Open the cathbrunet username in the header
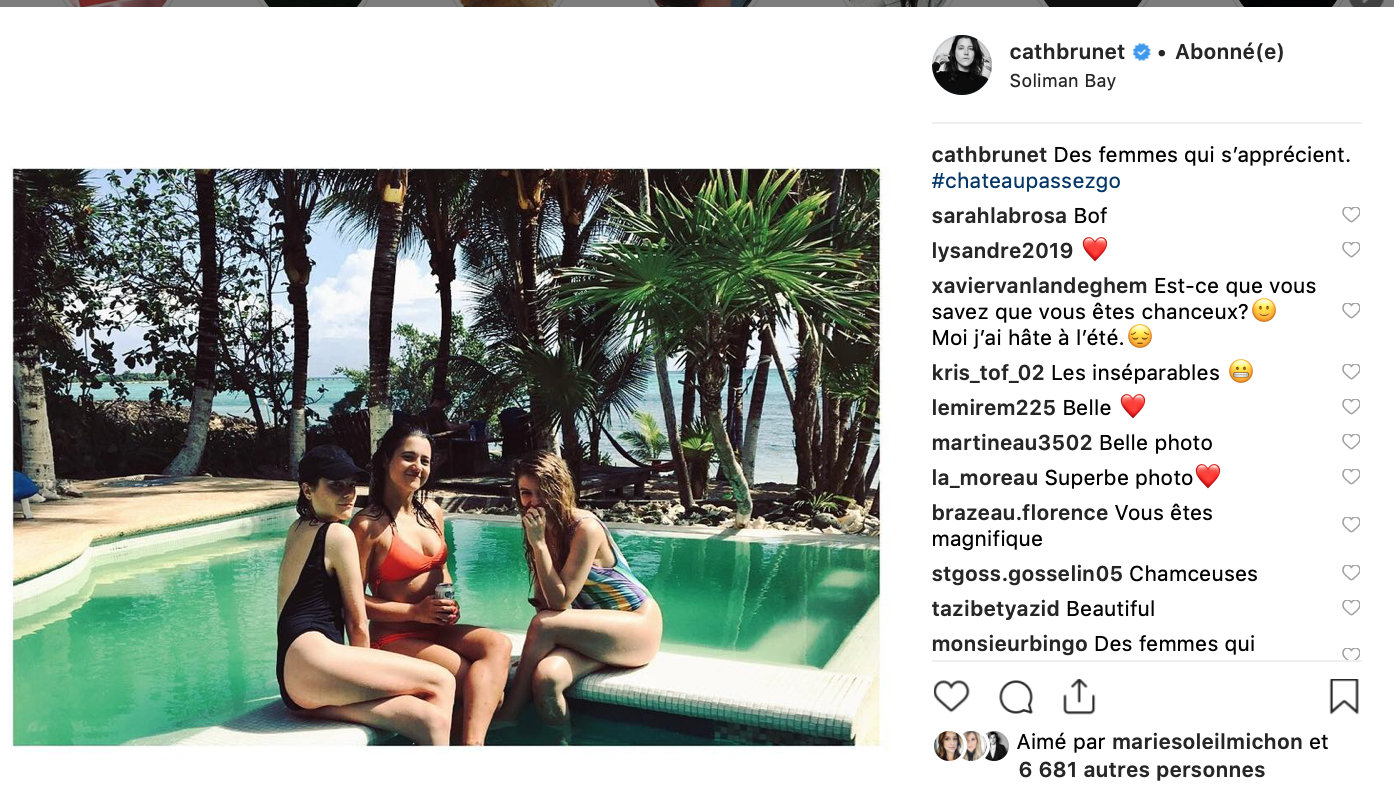This screenshot has width=1394, height=788. 1067,52
